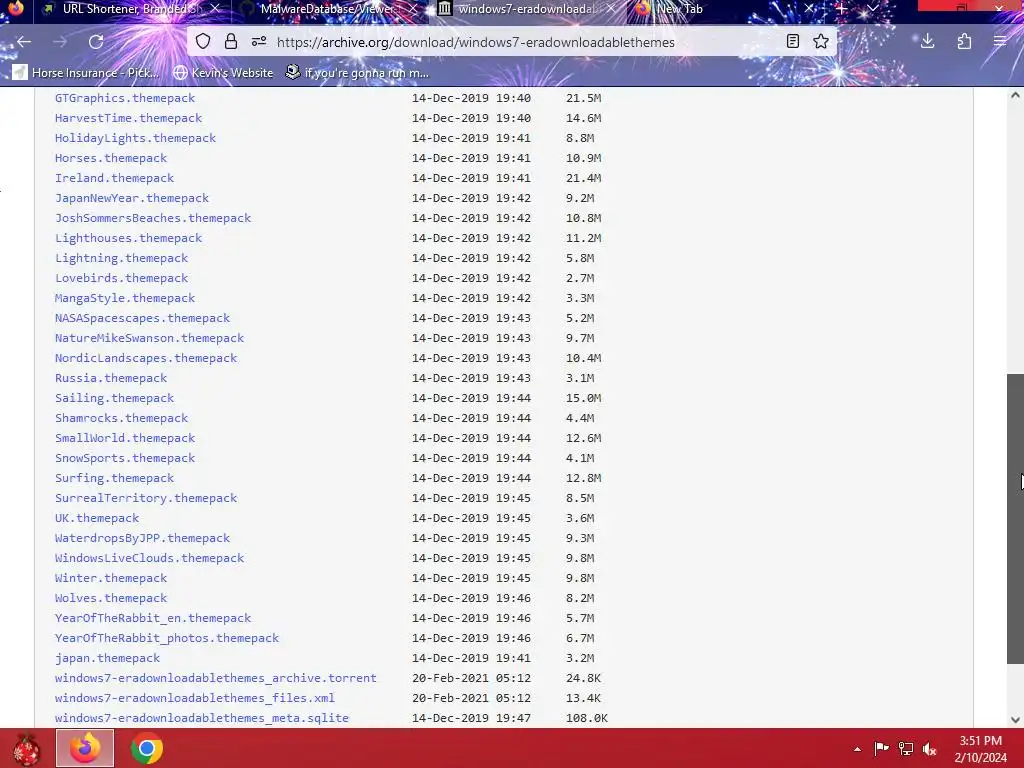
Task: Open Start menu ornament button
Action: pos(26,748)
